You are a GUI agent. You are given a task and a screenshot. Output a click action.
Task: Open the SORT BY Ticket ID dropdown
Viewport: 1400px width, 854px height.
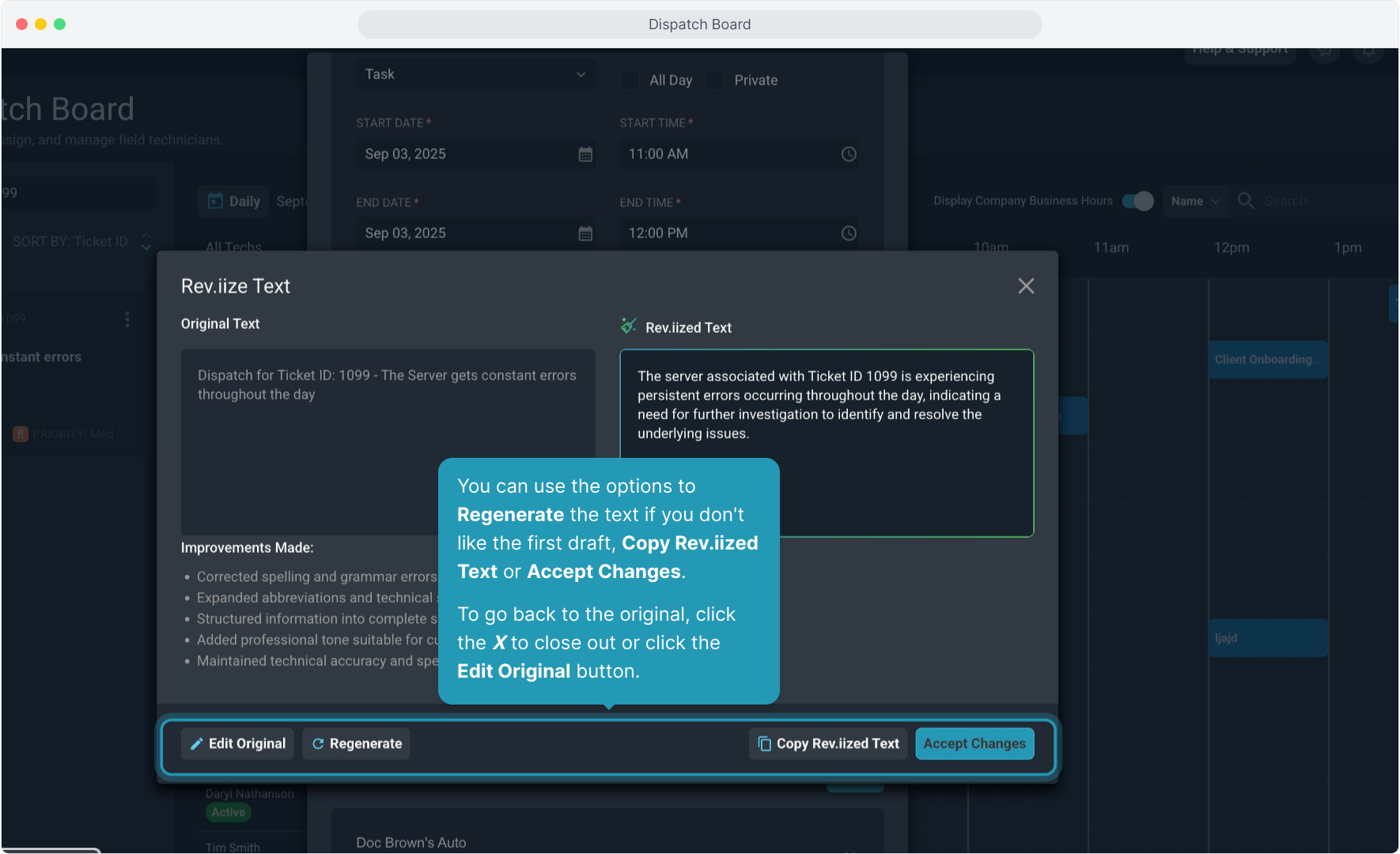click(x=71, y=242)
